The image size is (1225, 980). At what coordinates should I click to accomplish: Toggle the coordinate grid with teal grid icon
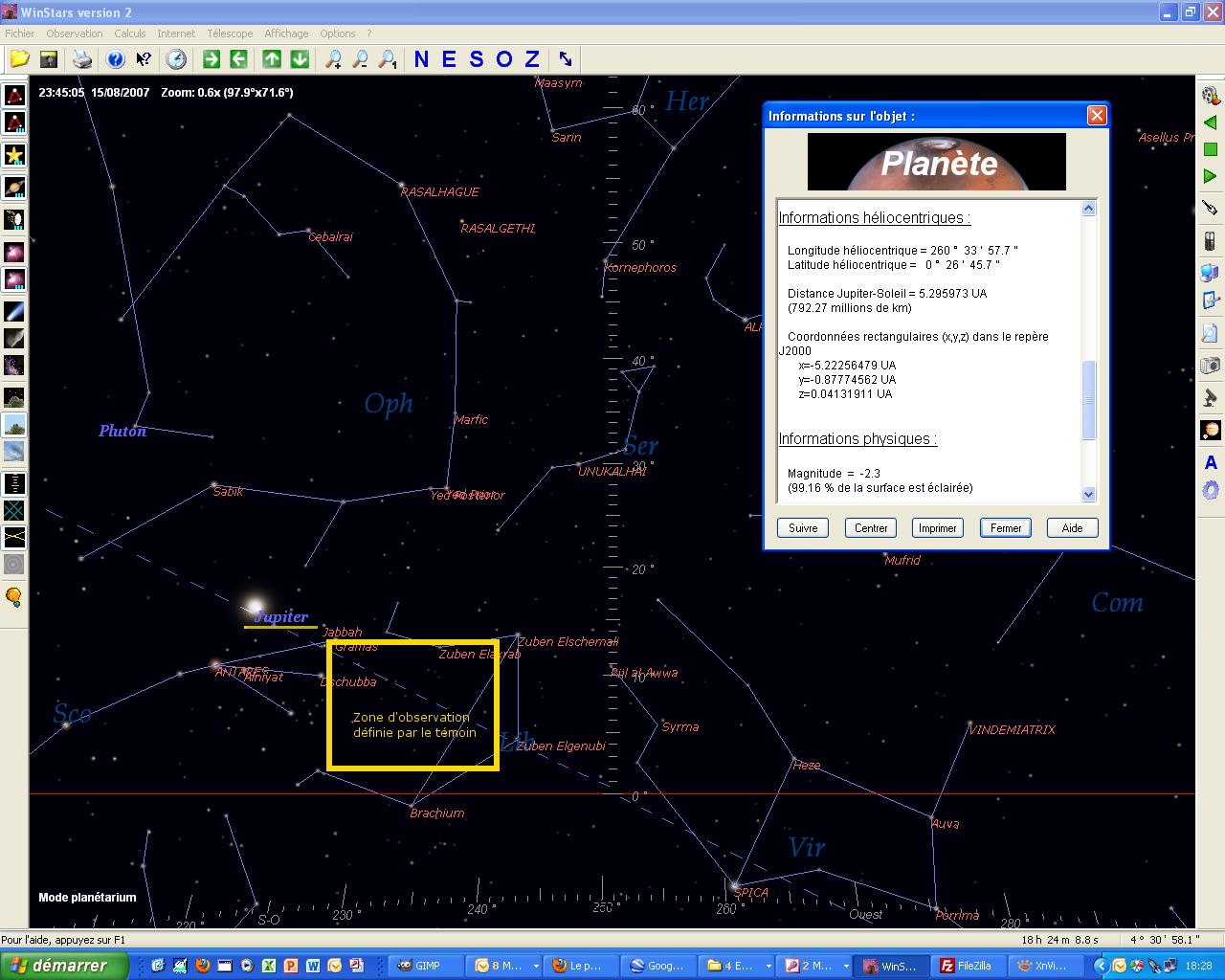(14, 511)
